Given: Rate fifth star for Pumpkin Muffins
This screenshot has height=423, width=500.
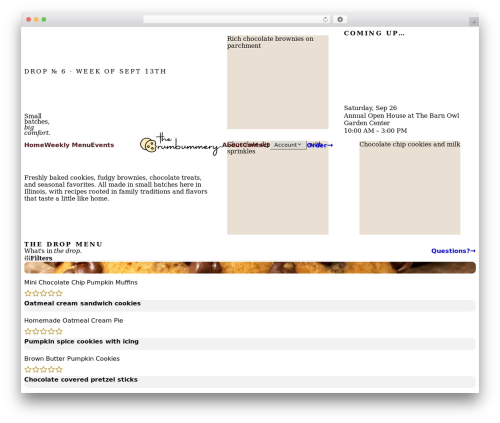Looking at the screenshot, I should (59, 293).
